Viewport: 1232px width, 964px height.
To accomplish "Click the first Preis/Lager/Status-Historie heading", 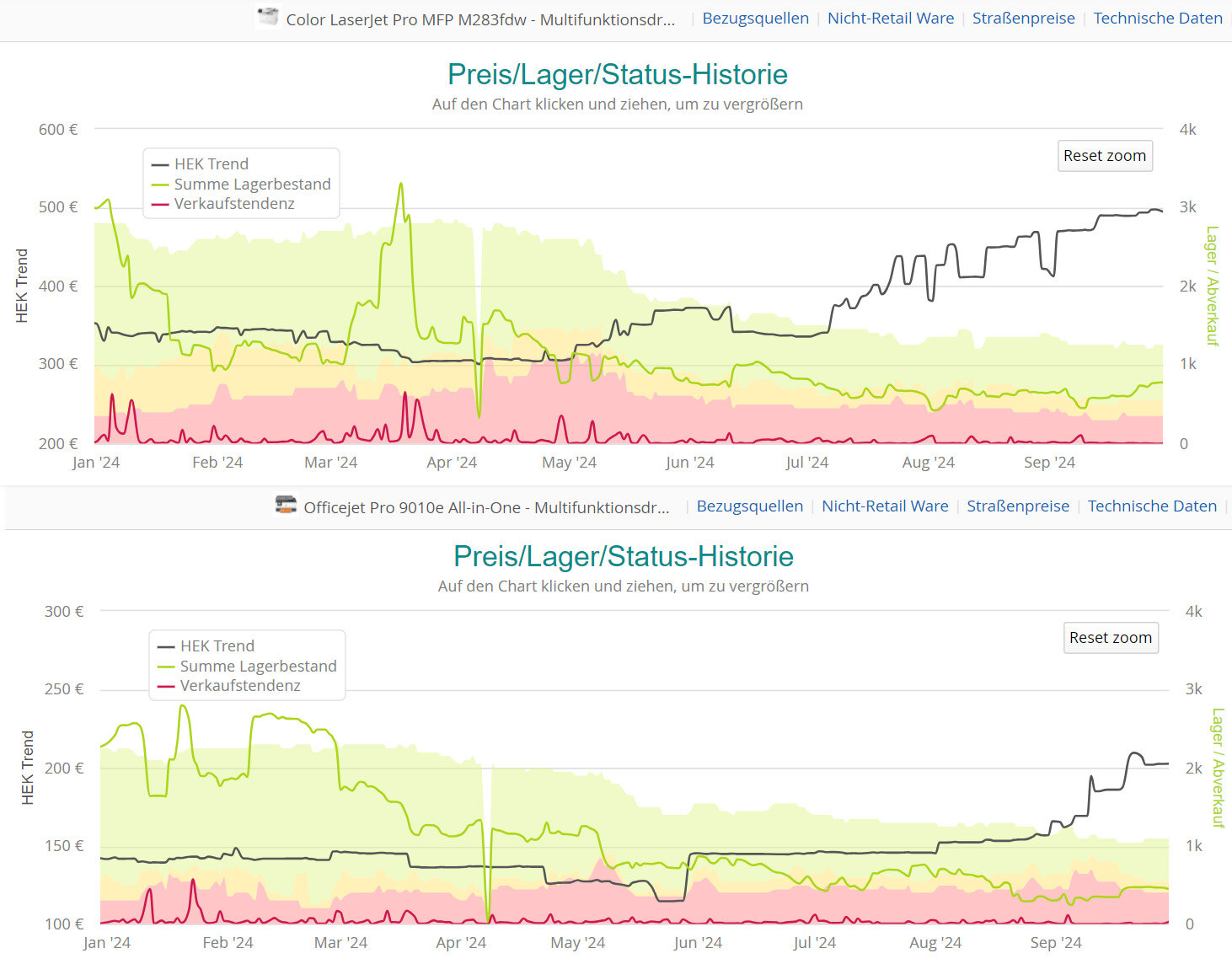I will point(617,74).
